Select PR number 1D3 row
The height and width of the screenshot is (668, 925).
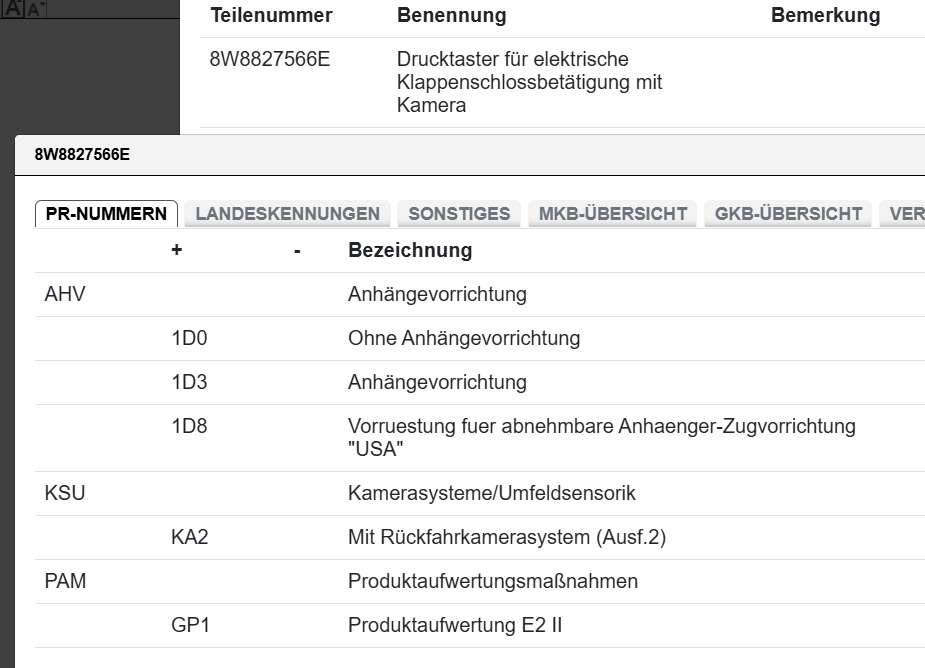(x=437, y=382)
